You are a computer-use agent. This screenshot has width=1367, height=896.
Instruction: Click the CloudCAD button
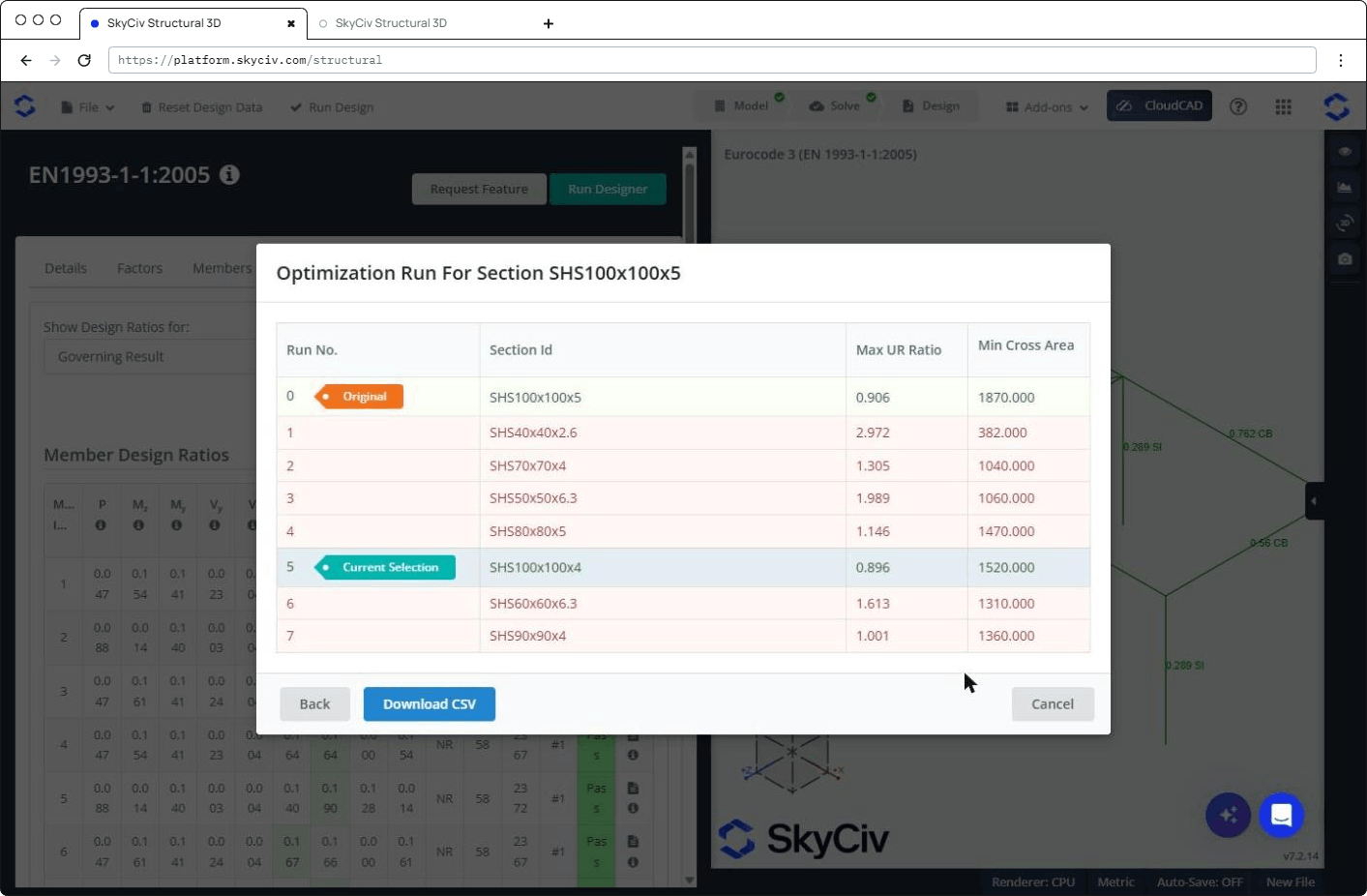click(x=1159, y=106)
